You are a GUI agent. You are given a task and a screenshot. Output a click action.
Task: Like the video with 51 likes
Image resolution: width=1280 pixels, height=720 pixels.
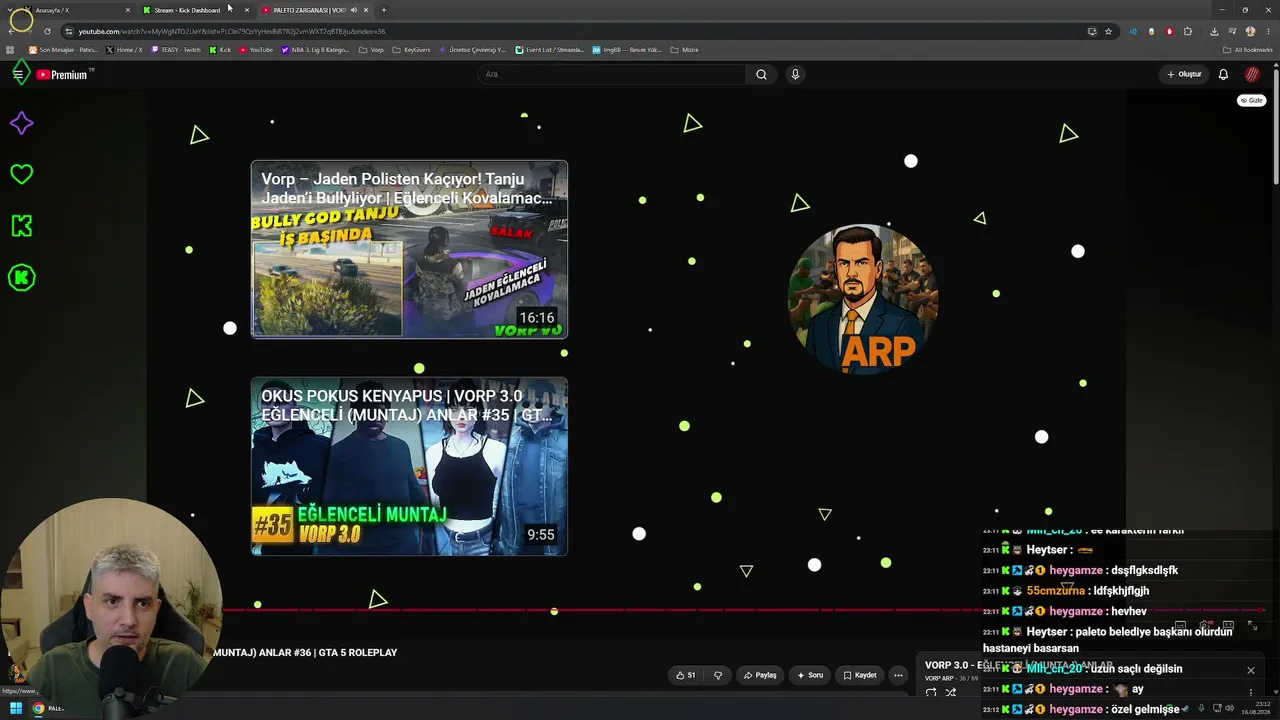point(685,675)
